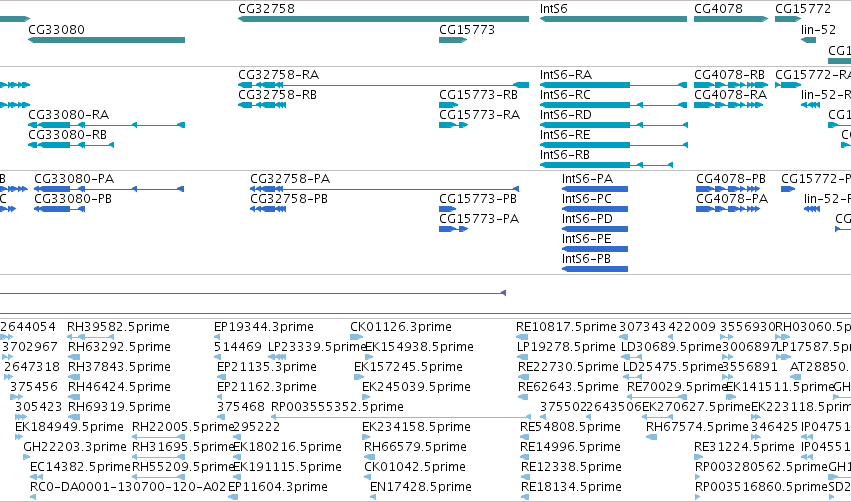Open EST RE22730.5prime
Viewport: 851px width, 502px height.
pos(568,367)
